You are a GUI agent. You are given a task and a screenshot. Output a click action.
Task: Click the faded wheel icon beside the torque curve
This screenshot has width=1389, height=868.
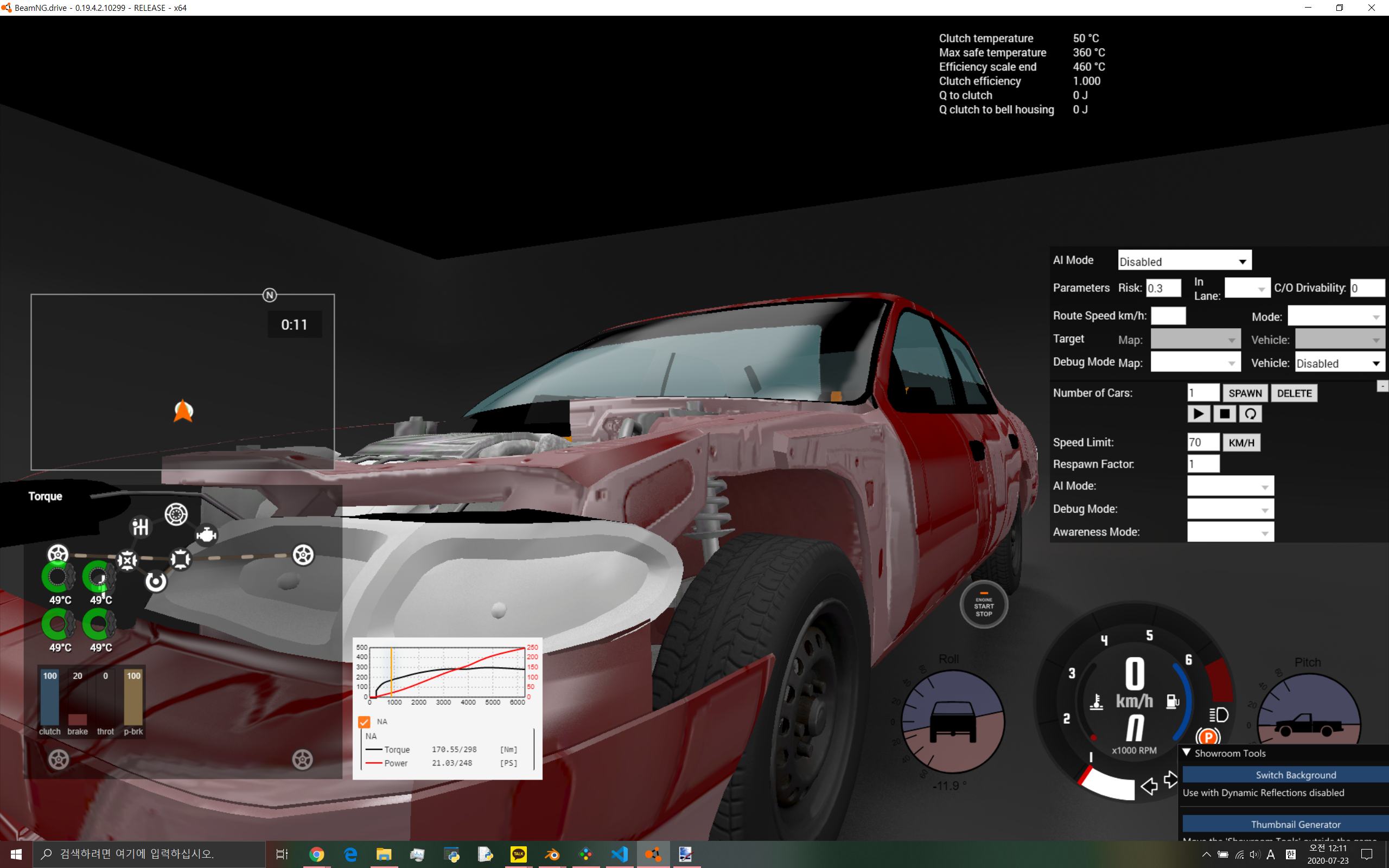(x=302, y=759)
